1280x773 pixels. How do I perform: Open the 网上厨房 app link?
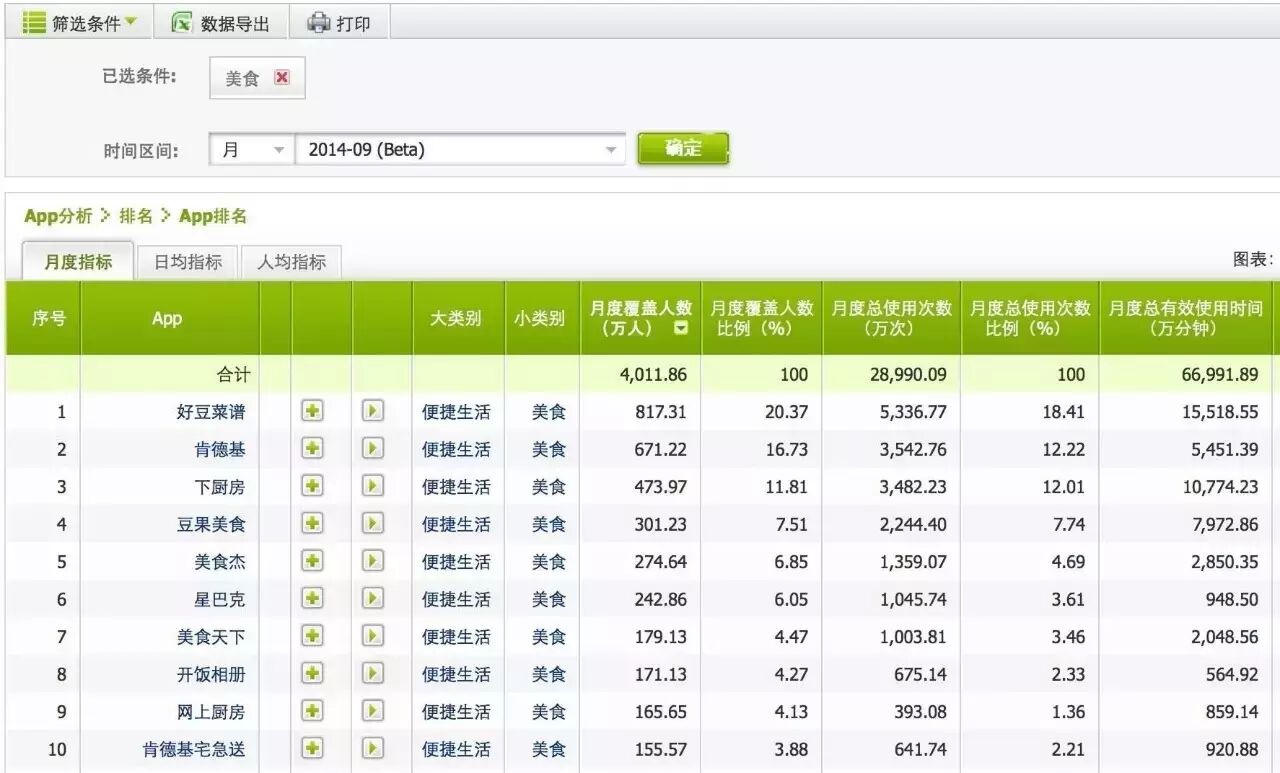pos(211,712)
